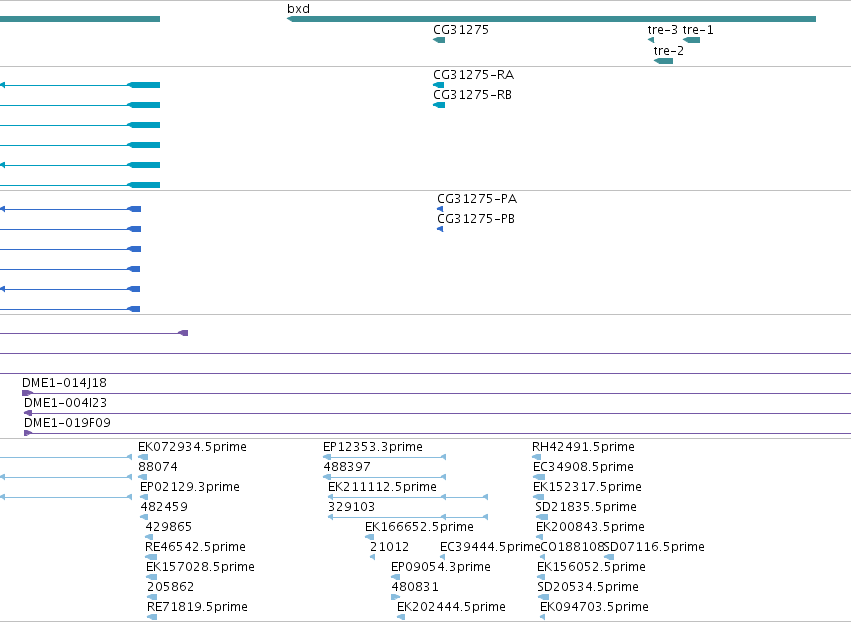The width and height of the screenshot is (851, 622).
Task: Click the 21012 feature label
Action: click(x=390, y=547)
